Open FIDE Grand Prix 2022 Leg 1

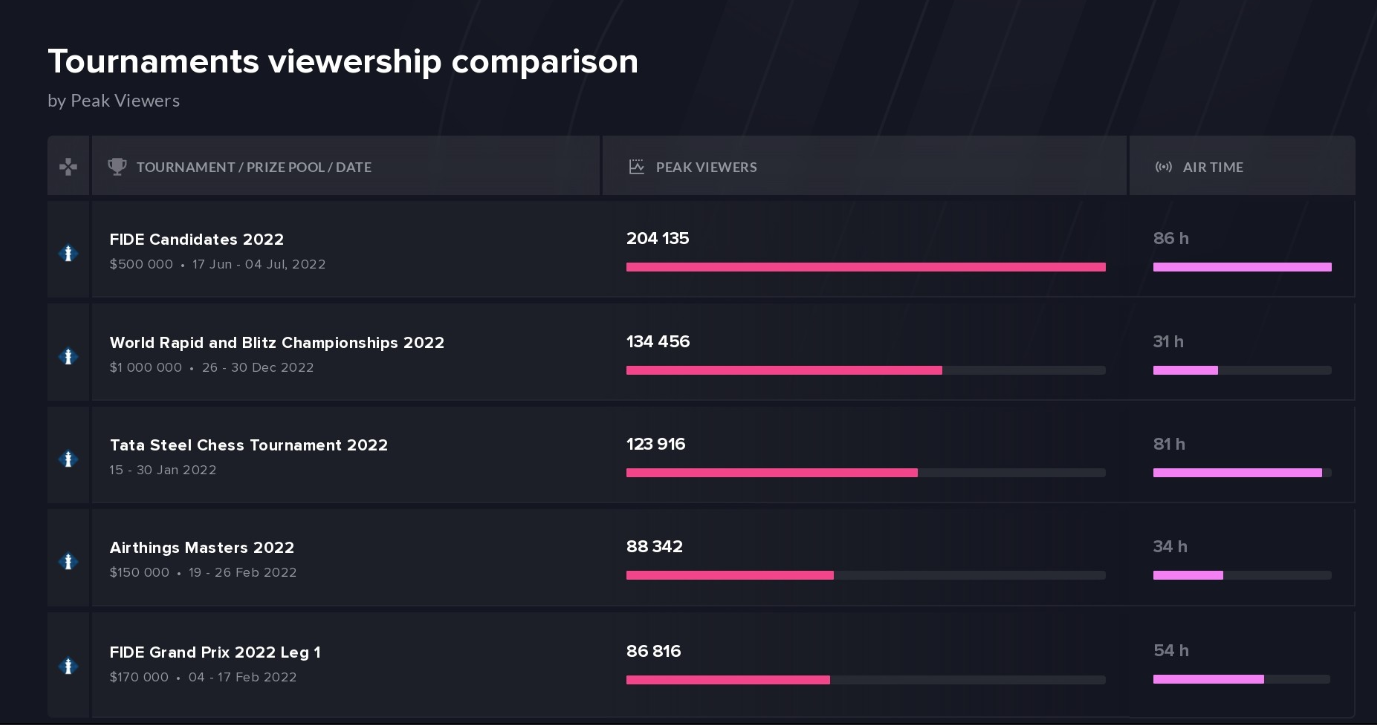pyautogui.click(x=215, y=652)
